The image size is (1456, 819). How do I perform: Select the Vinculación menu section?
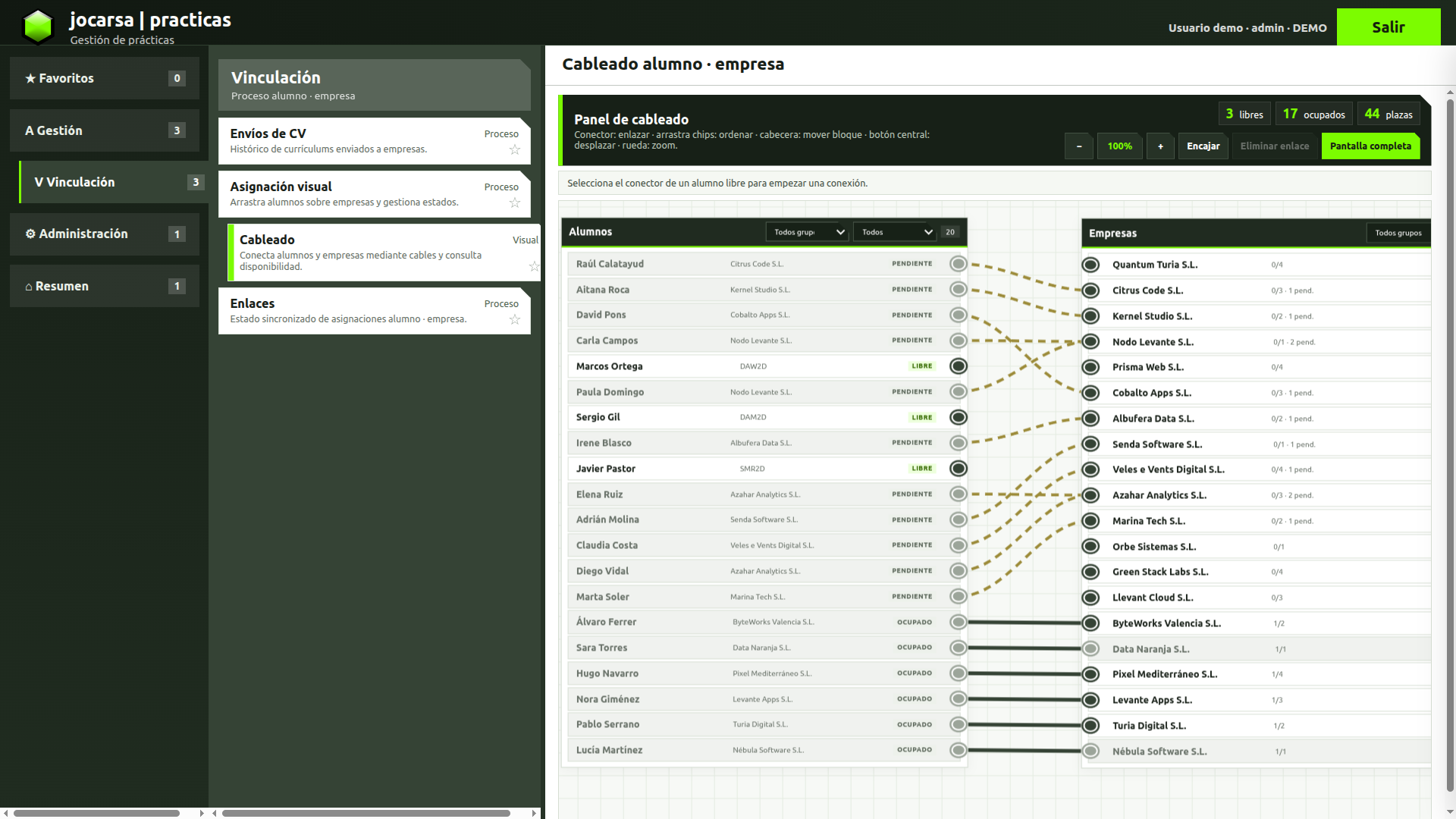coord(114,182)
